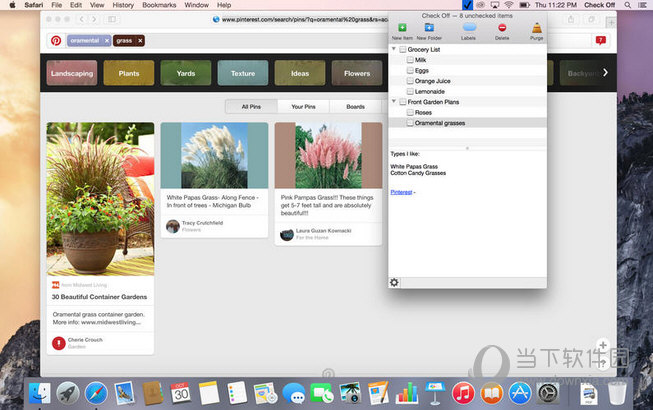This screenshot has height=410, width=653.
Task: Click the Landscaping category button
Action: (72, 73)
